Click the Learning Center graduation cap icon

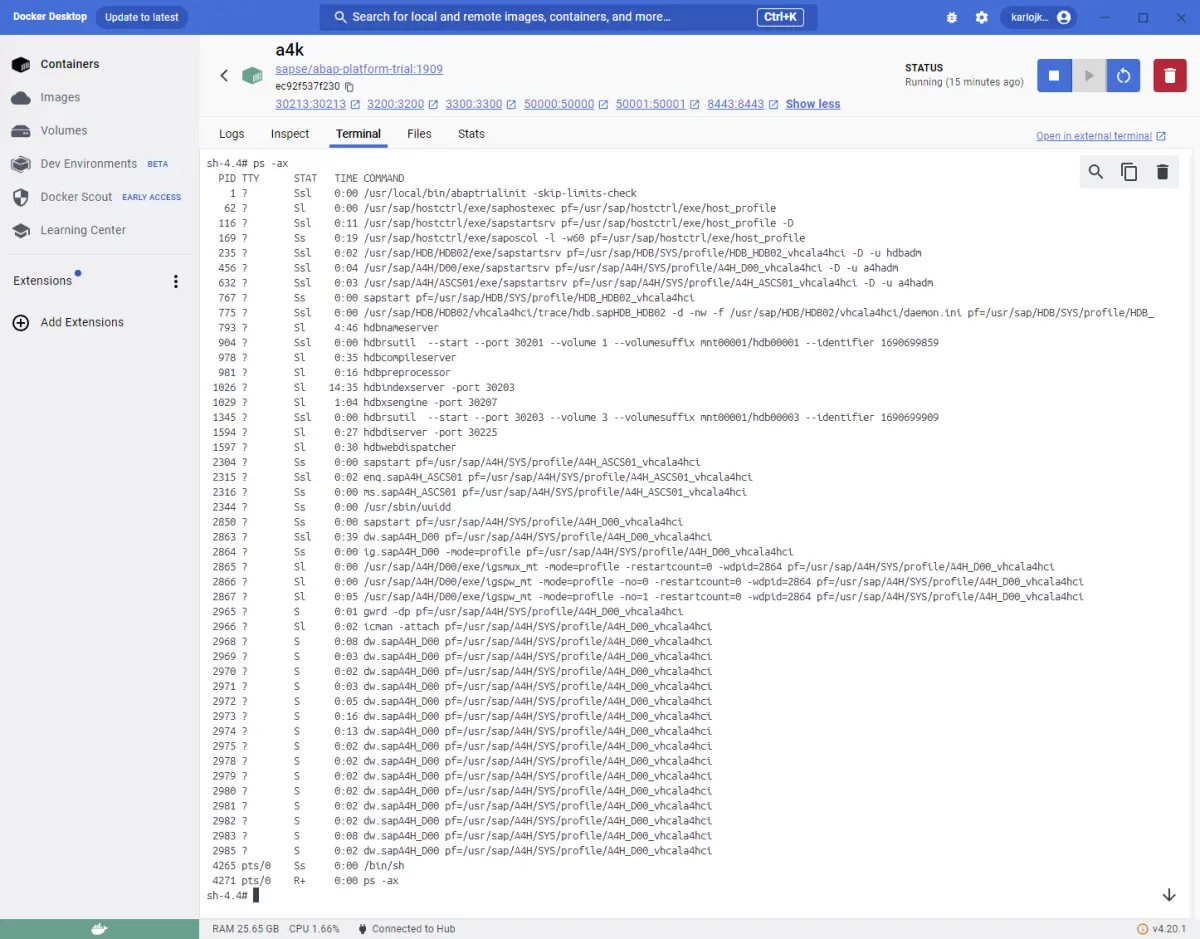(x=20, y=230)
